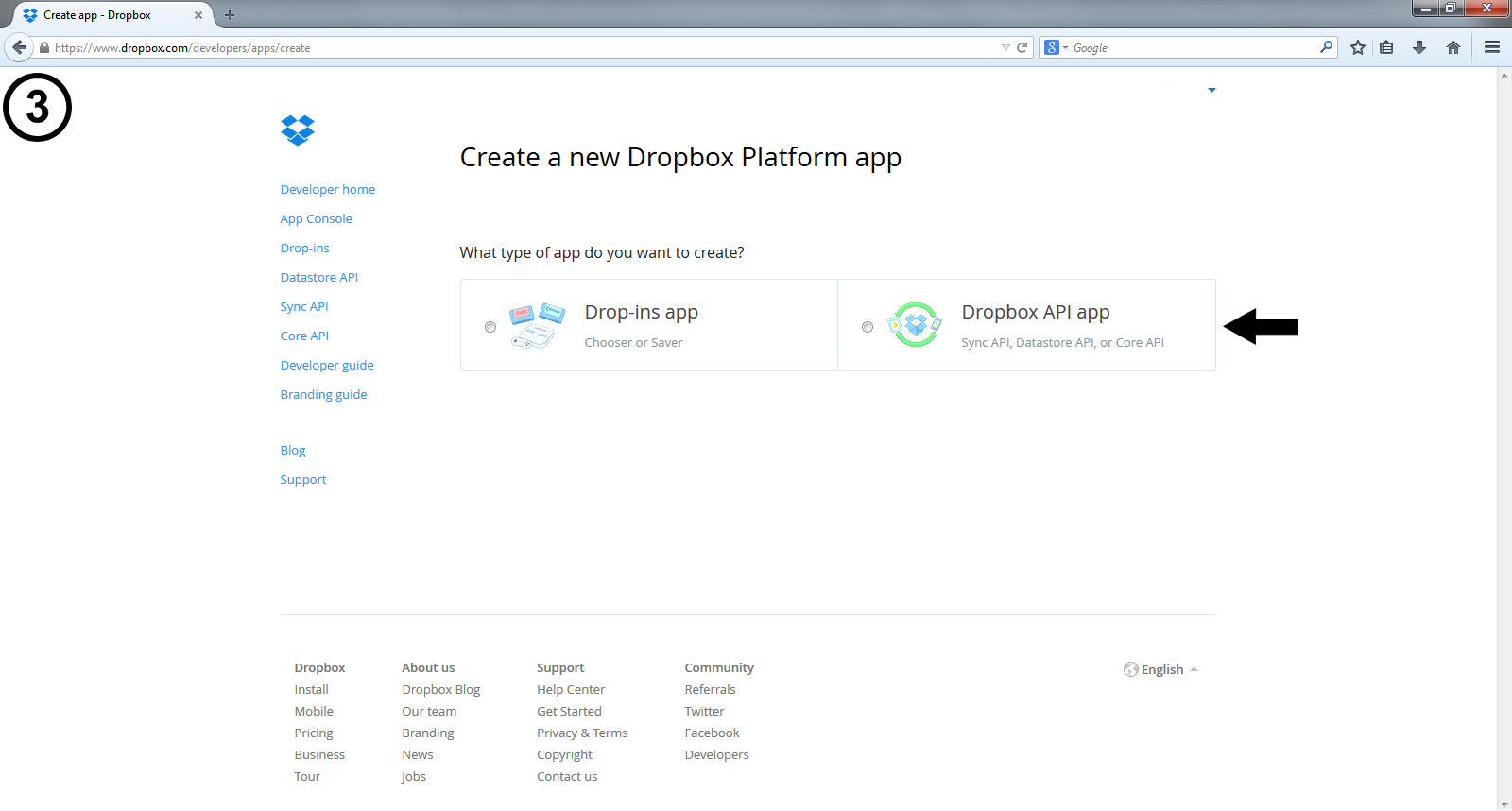The width and height of the screenshot is (1512, 811).
Task: Click the padlock site identity icon
Action: click(43, 47)
